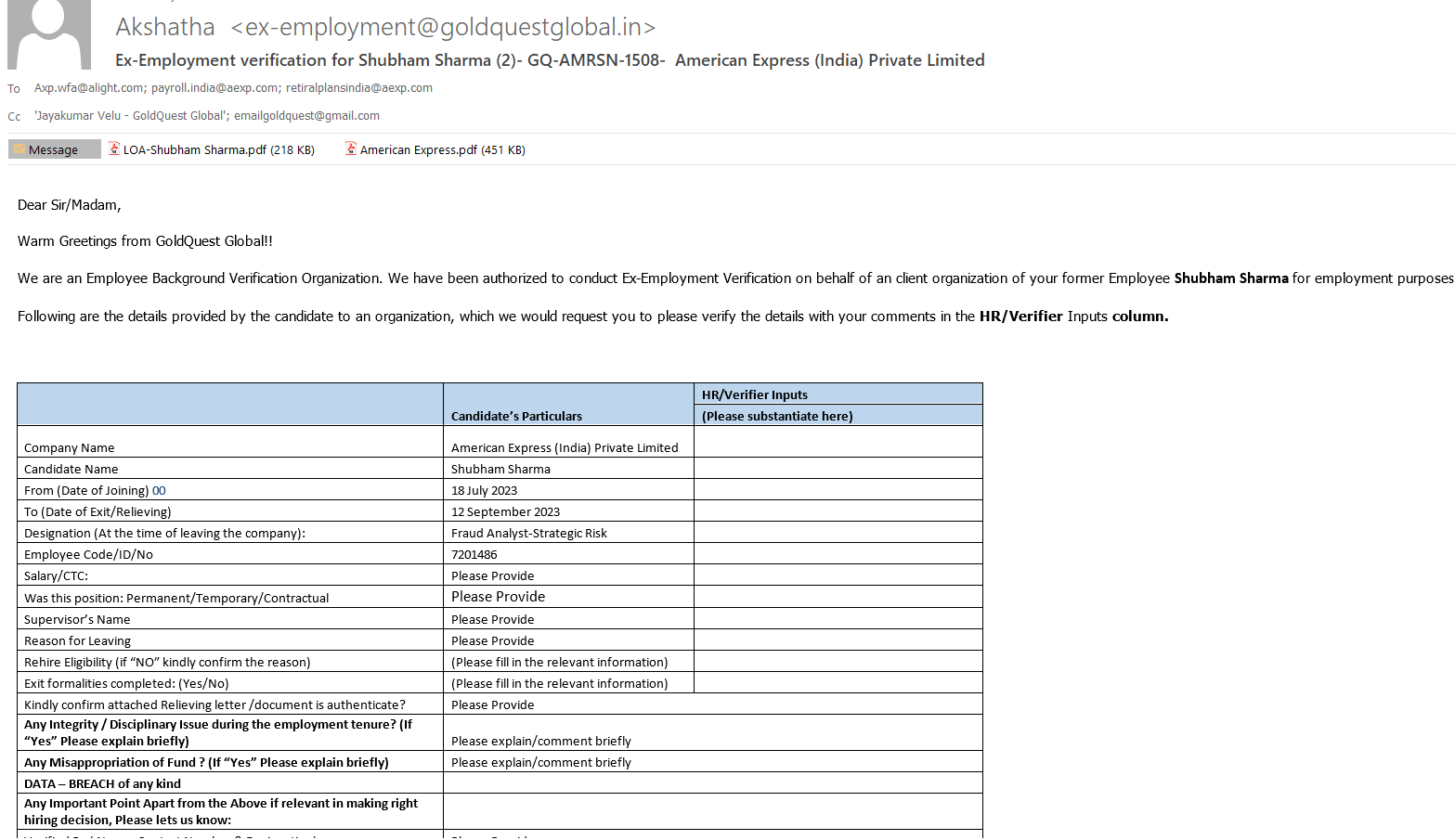Click fill-in text in Rehire Eligibility row
1455x840 pixels.
[559, 663]
